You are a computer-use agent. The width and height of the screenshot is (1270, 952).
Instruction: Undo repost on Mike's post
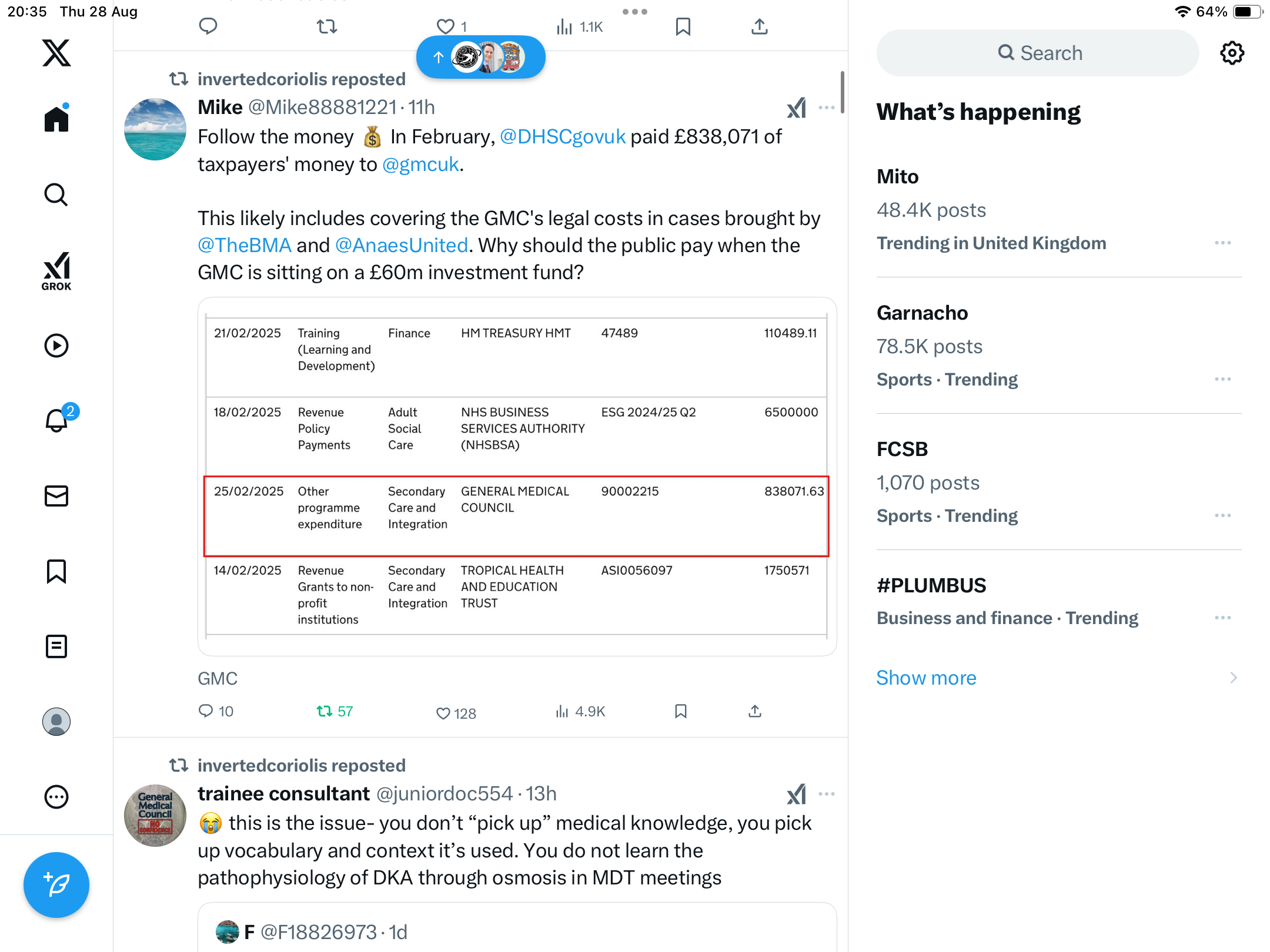pyautogui.click(x=325, y=712)
